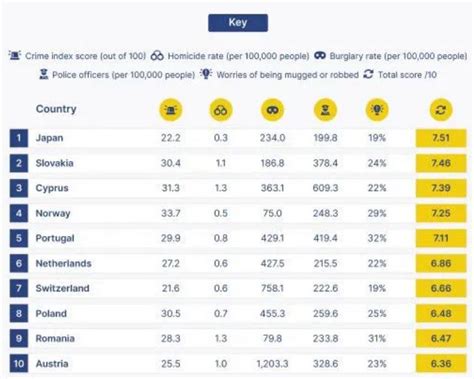
Task: Click the worries lightbulb column icon
Action: coord(377,110)
